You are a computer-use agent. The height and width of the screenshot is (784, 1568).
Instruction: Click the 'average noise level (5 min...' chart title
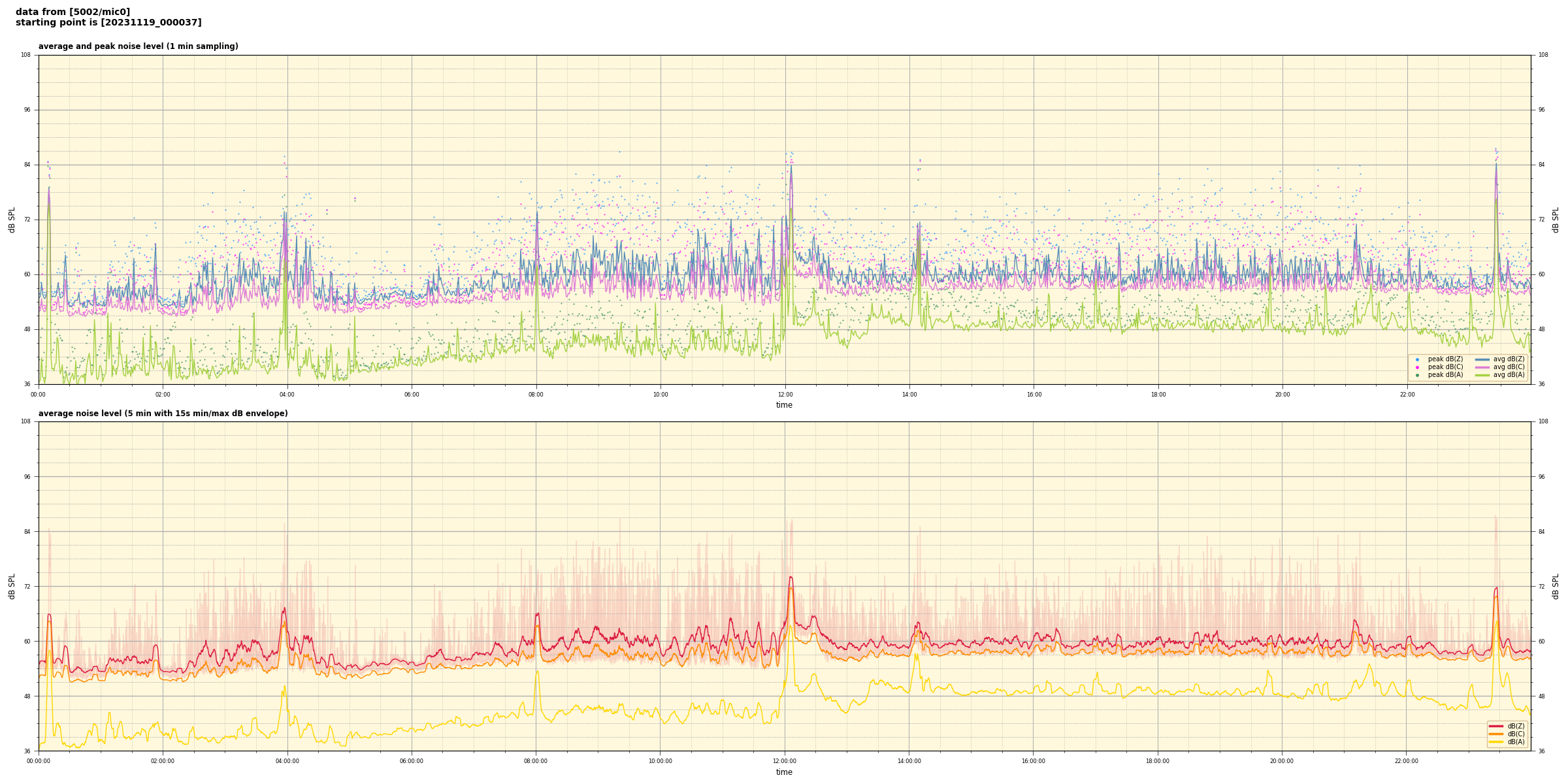[163, 414]
